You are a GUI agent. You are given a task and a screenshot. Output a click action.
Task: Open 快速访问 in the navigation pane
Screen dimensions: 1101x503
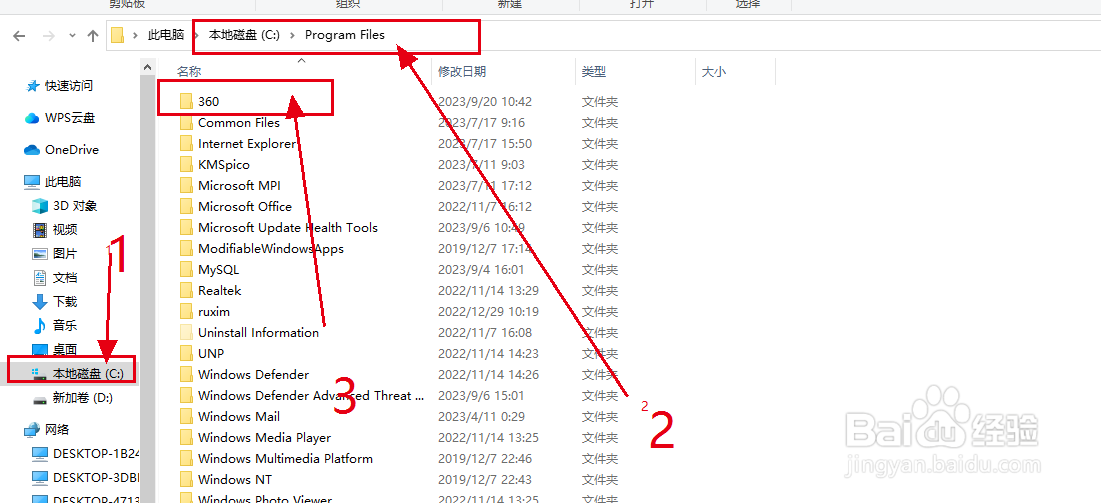(x=69, y=86)
